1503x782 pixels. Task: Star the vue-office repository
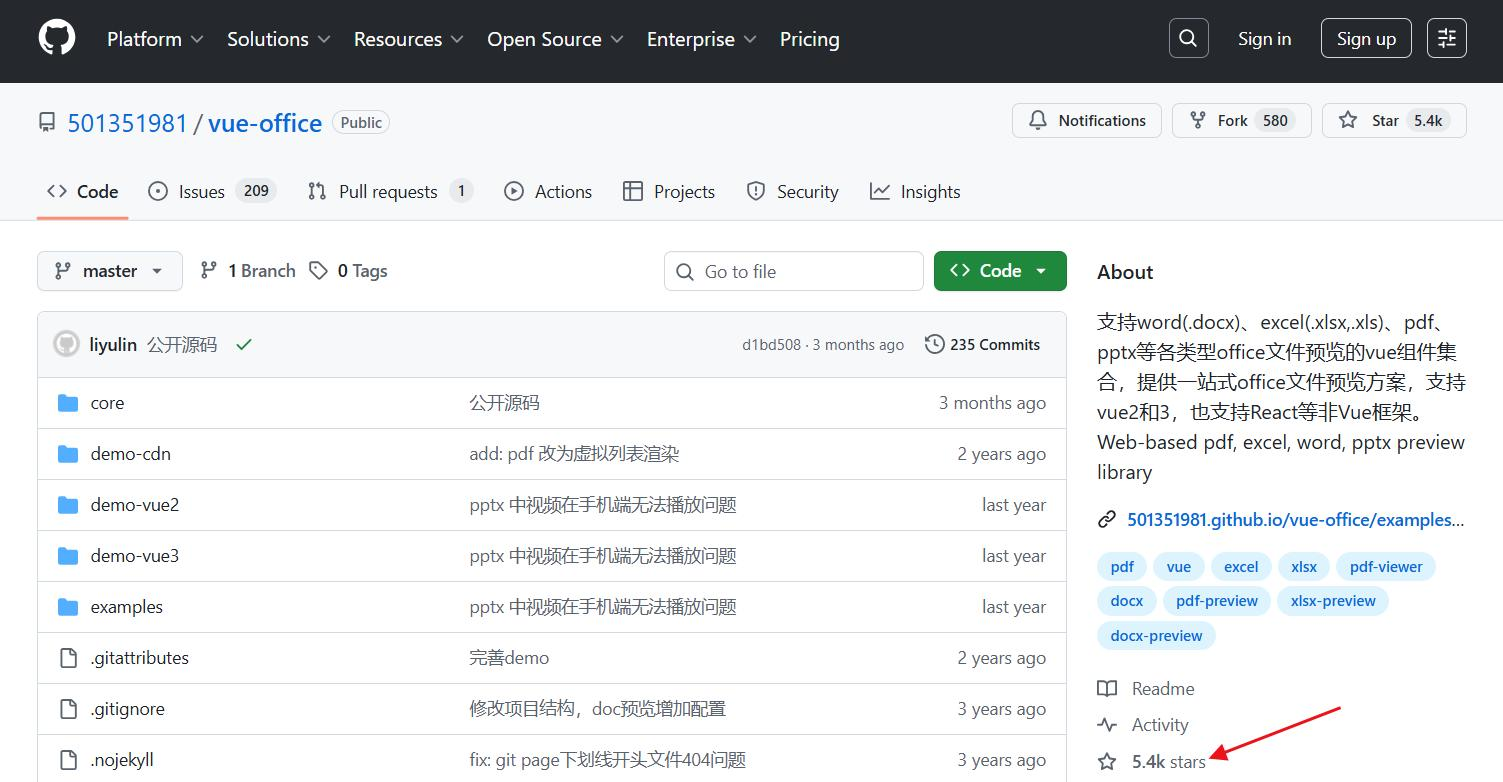coord(1393,121)
